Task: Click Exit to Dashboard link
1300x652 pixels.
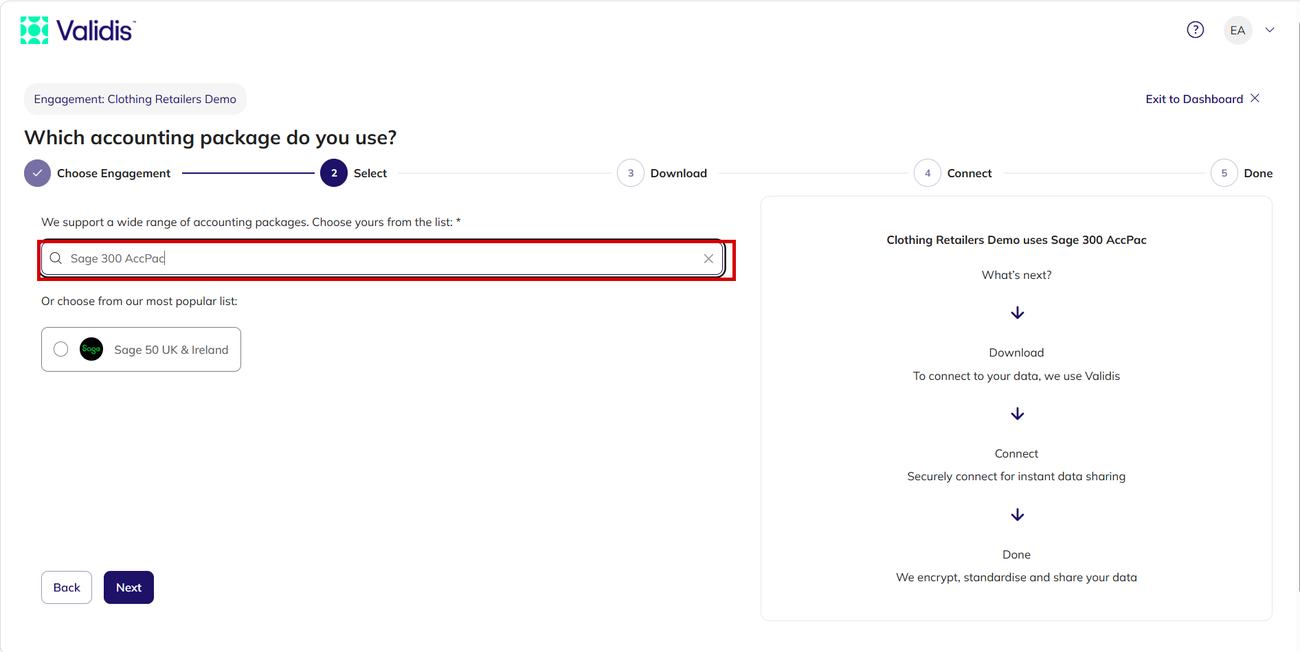Action: click(1203, 99)
